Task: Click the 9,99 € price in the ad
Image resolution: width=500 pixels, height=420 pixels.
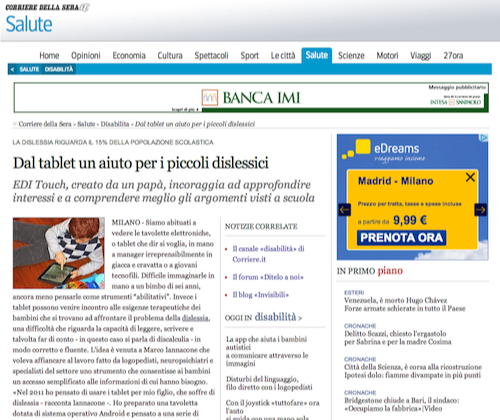Action: tap(410, 220)
